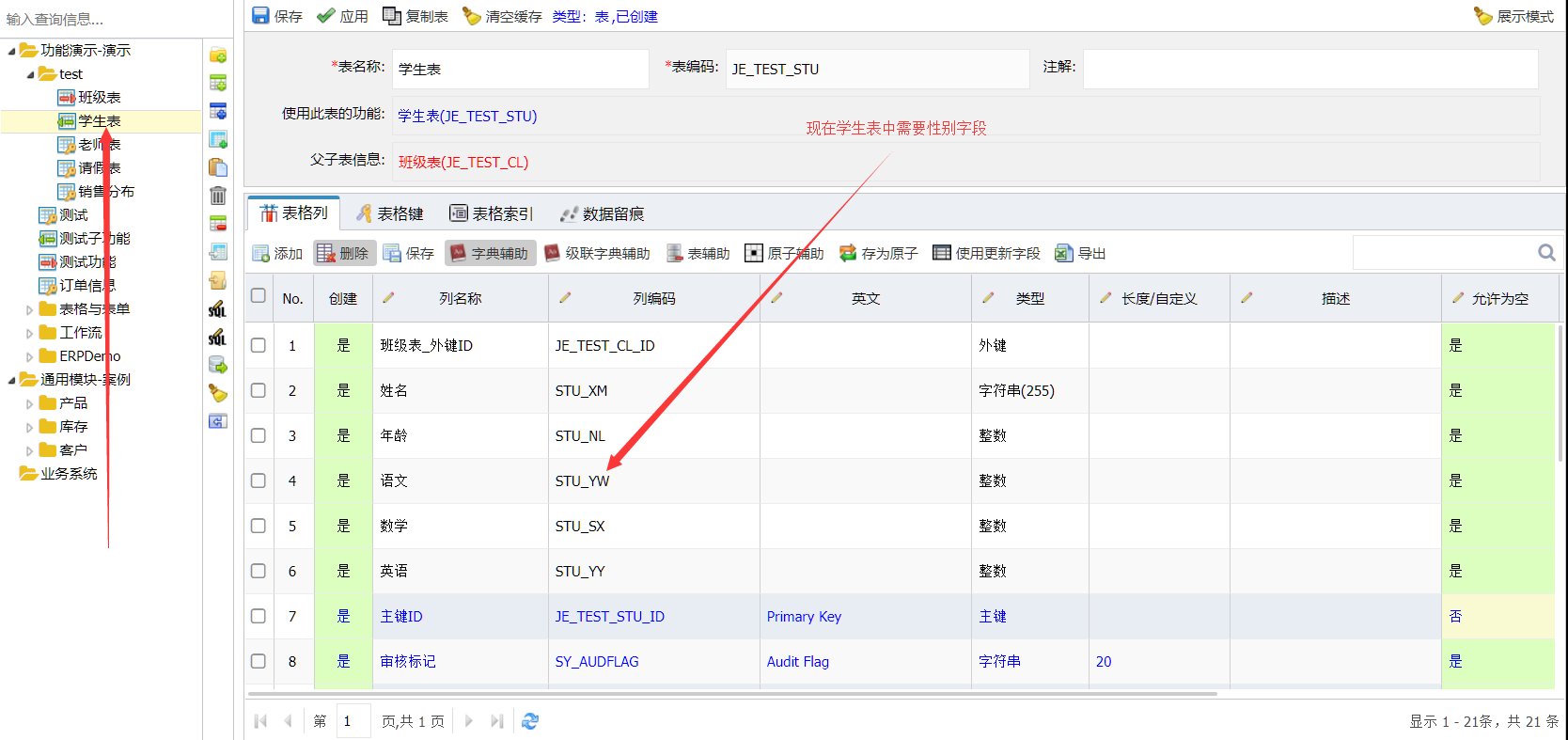Expand the 工作流 folder
This screenshot has width=1568, height=740.
tap(30, 333)
